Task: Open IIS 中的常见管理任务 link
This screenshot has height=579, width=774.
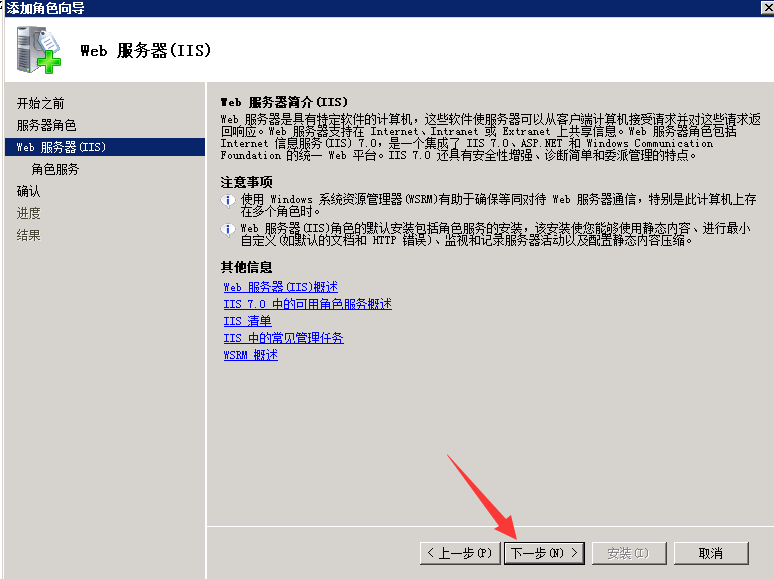Action: click(x=283, y=338)
